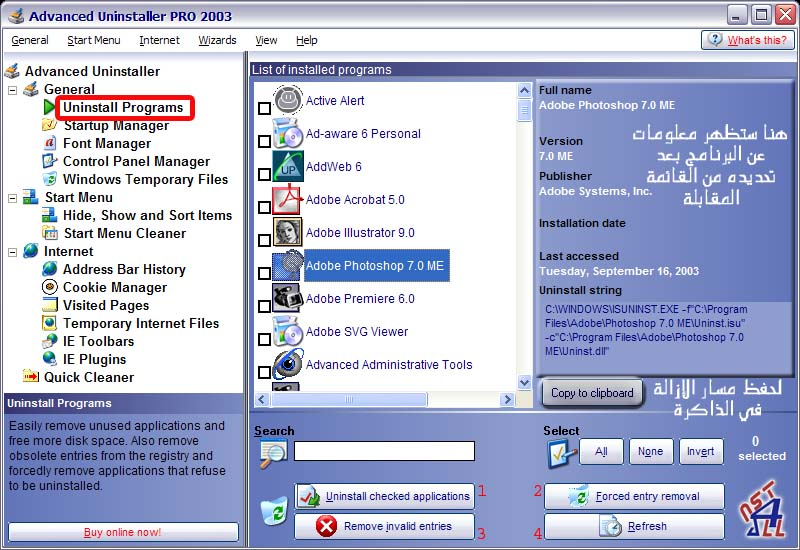Click the IE Plugins icon

click(49, 359)
